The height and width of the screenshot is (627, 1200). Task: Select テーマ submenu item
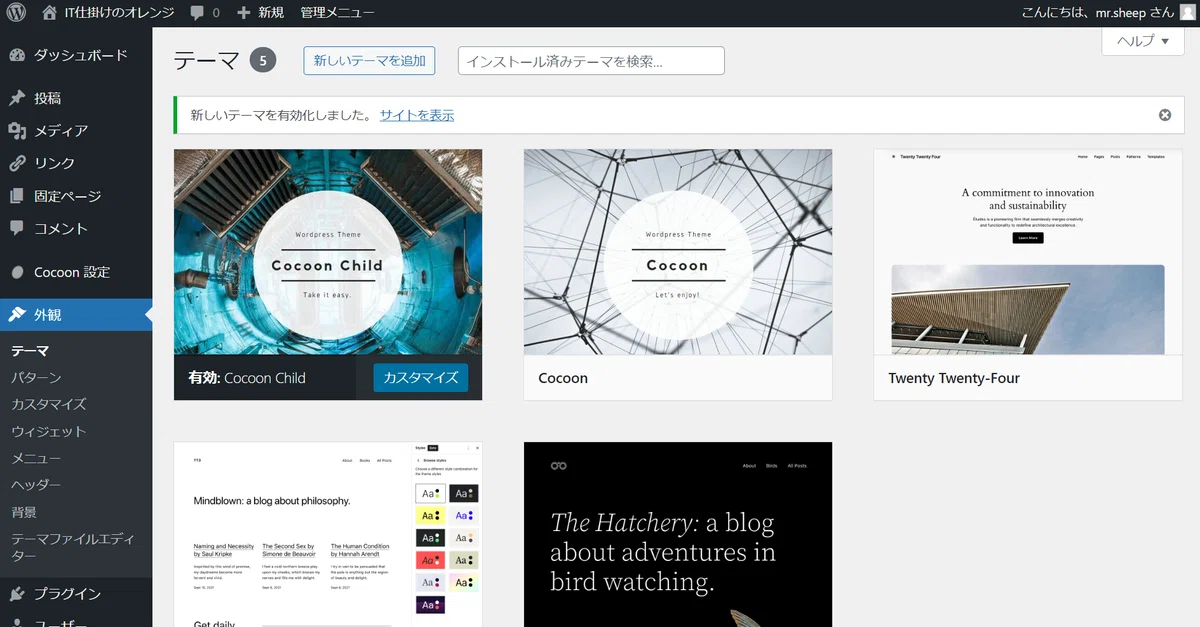(30, 351)
